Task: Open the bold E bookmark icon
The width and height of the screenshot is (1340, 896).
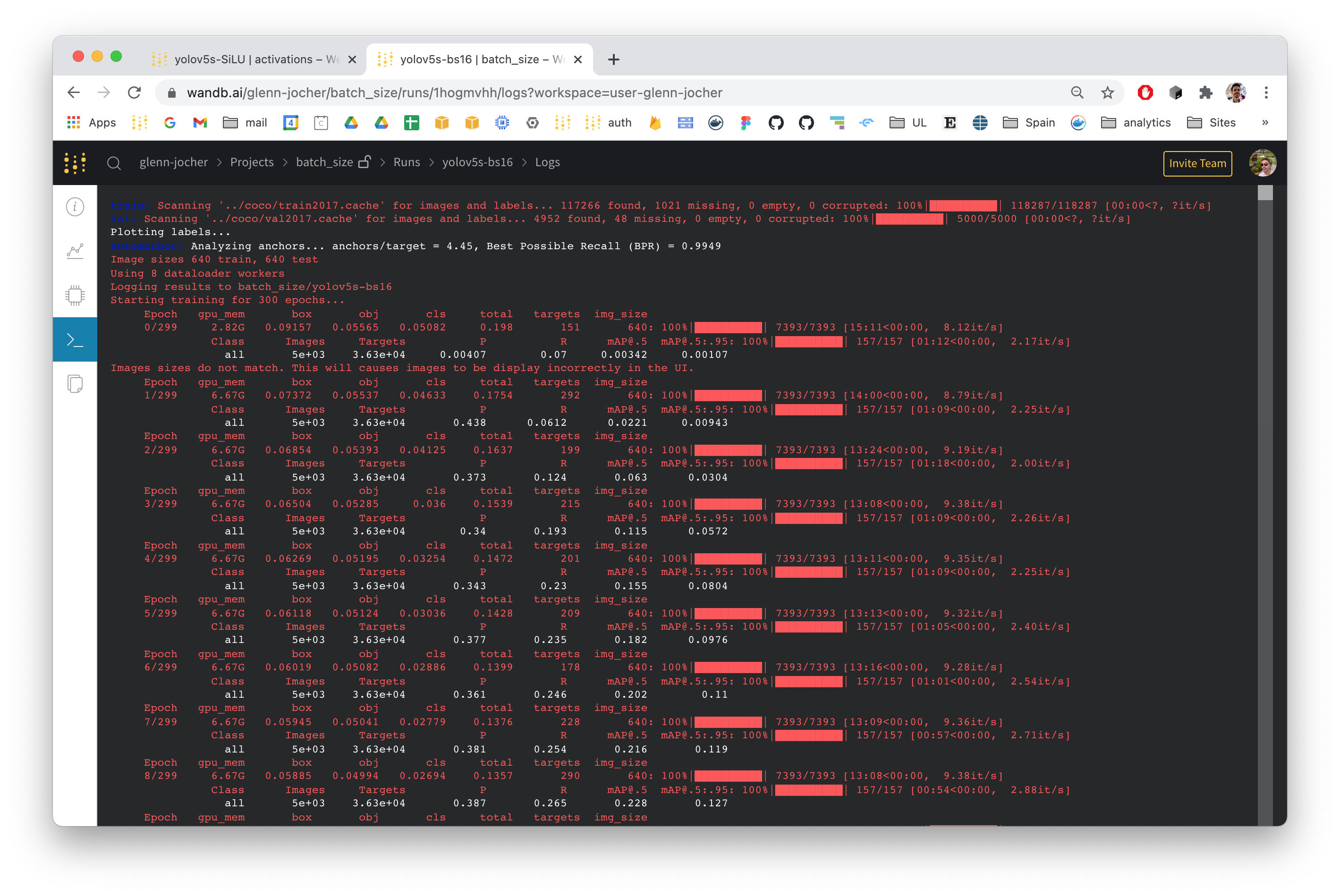Action: pos(950,122)
